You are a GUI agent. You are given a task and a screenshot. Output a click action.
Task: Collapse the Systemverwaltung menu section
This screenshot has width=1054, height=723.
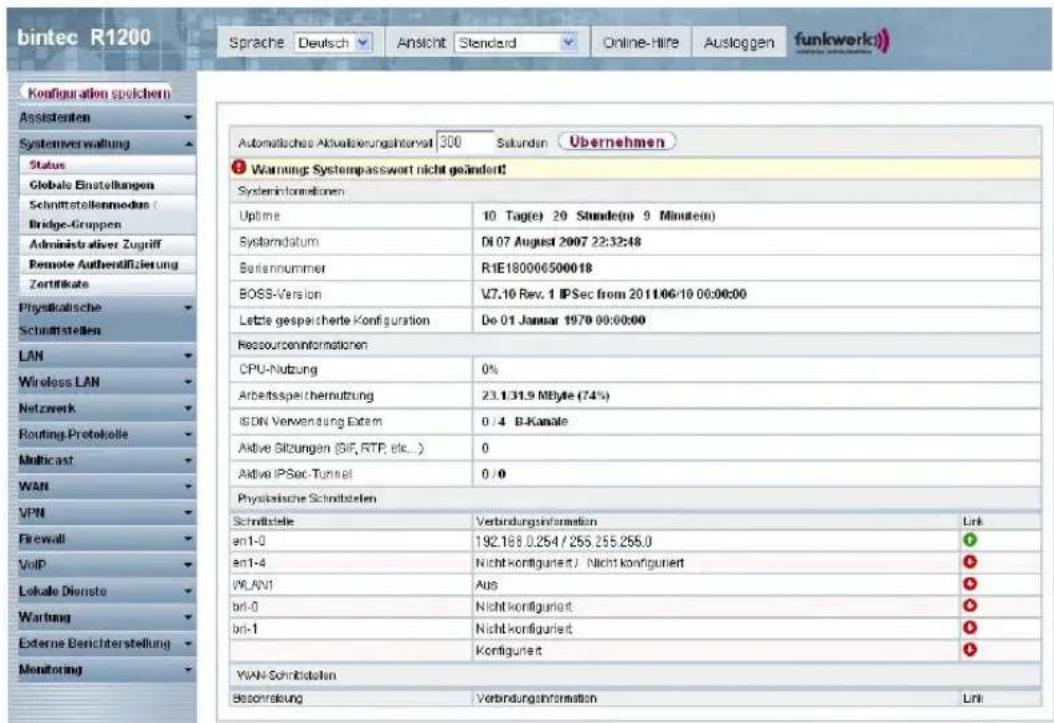[104, 144]
